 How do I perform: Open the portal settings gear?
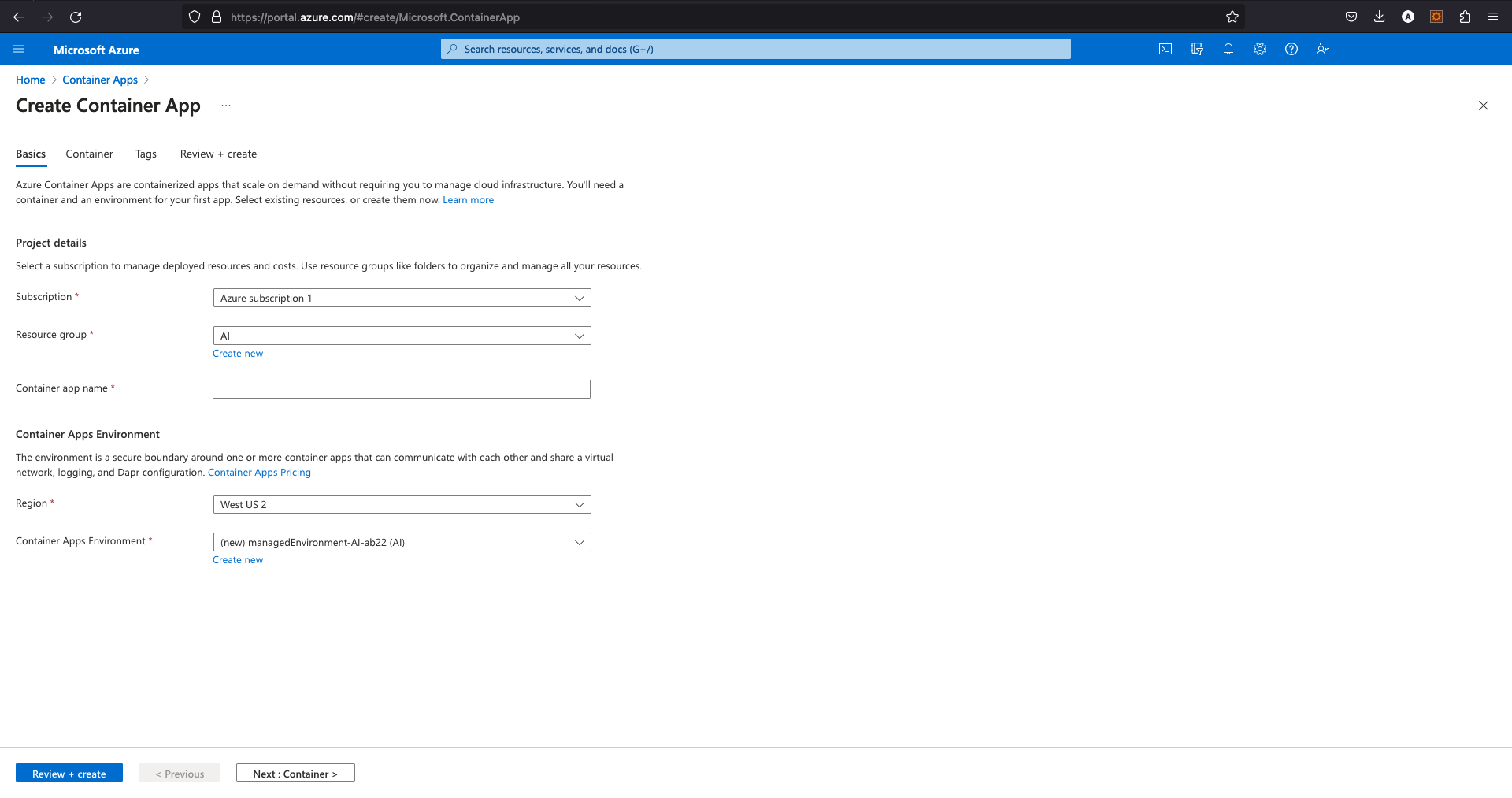[x=1260, y=49]
